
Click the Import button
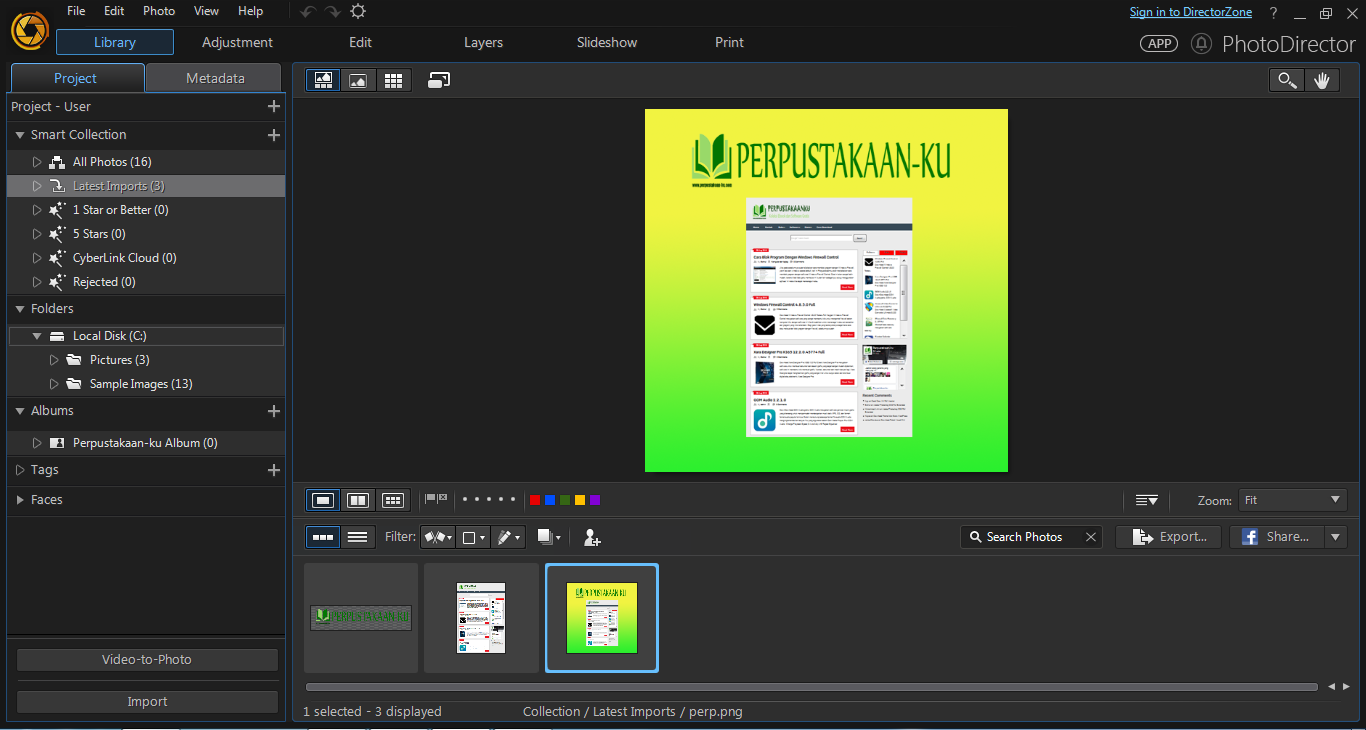[x=147, y=702]
